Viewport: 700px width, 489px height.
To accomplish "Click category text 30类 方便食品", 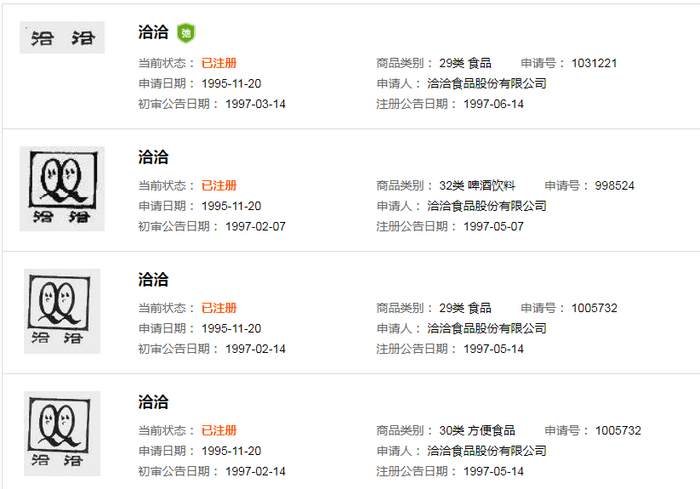I will pos(477,430).
